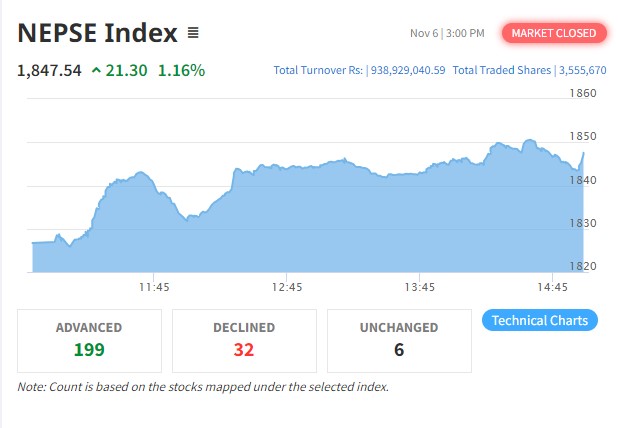Click the 13:45 time axis label

419,287
